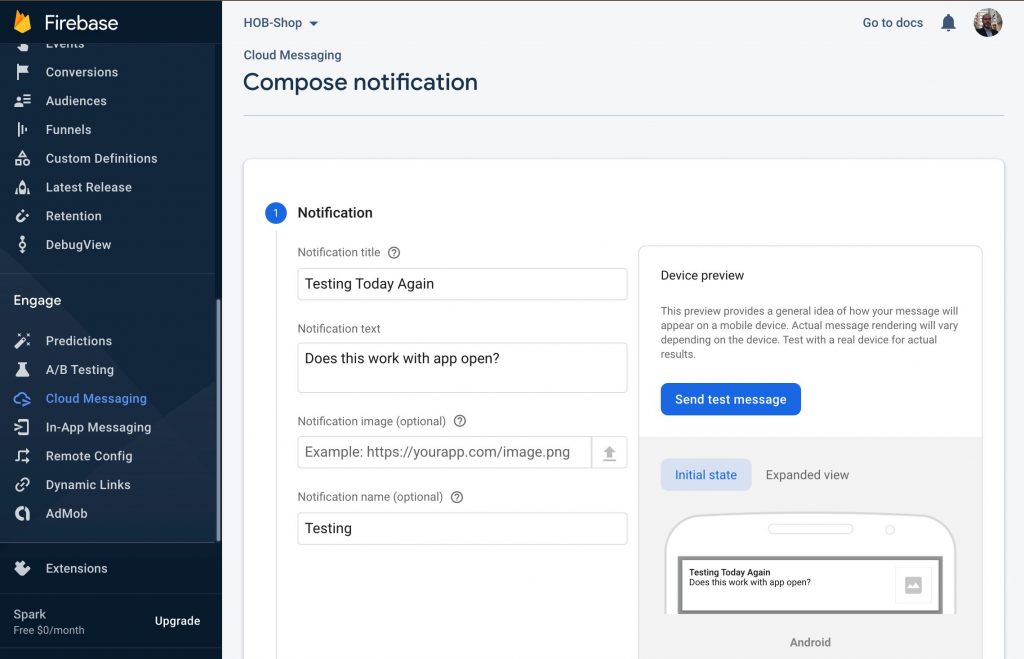Click the step 1 Notification heading
1024x659 pixels.
pos(335,213)
